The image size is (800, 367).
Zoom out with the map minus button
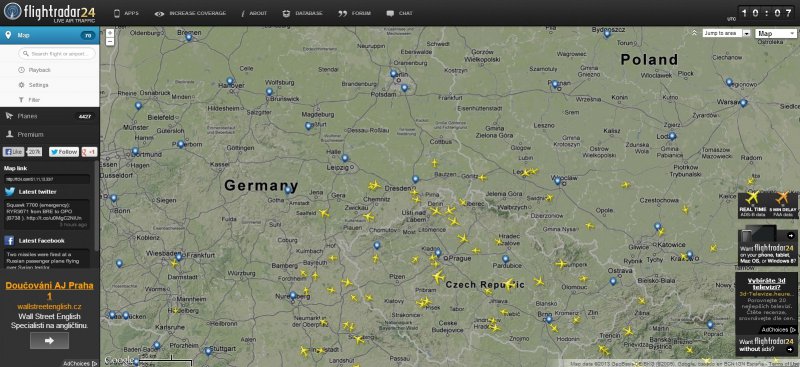click(110, 42)
